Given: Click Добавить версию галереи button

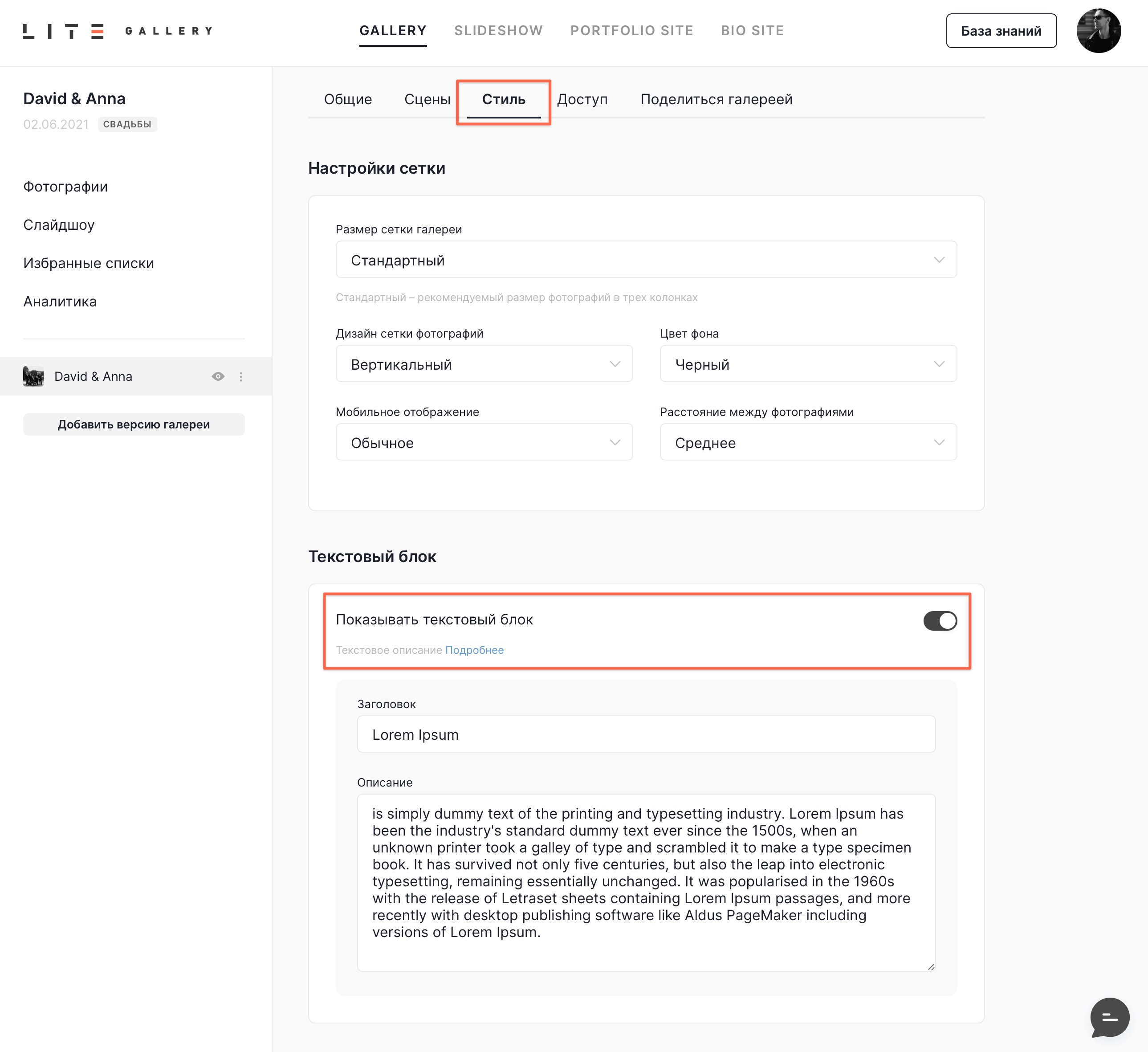Looking at the screenshot, I should pos(134,424).
